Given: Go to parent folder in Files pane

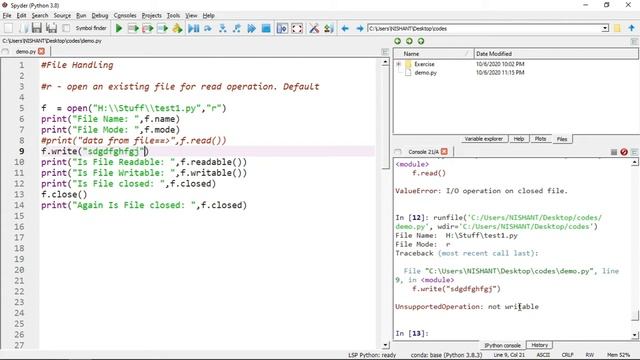Looking at the screenshot, I should click(x=421, y=41).
